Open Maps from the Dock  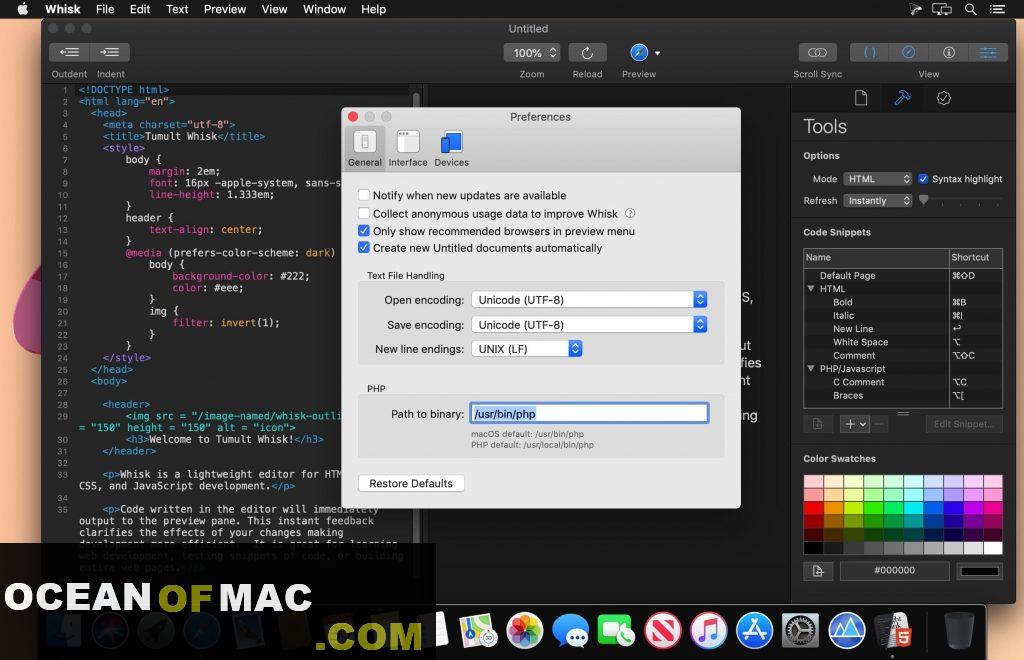(478, 631)
